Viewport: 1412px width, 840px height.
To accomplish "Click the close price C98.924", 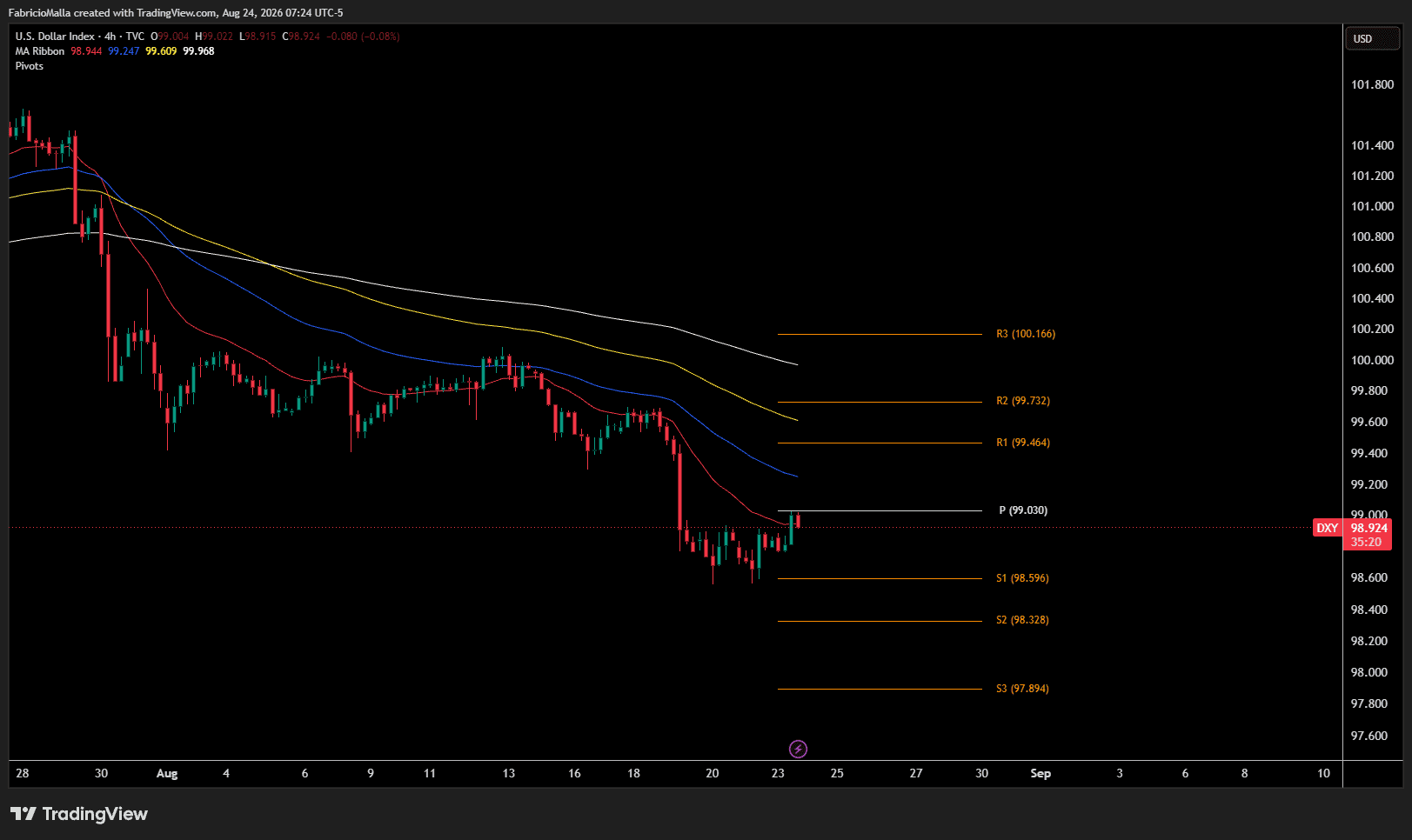I will (301, 37).
